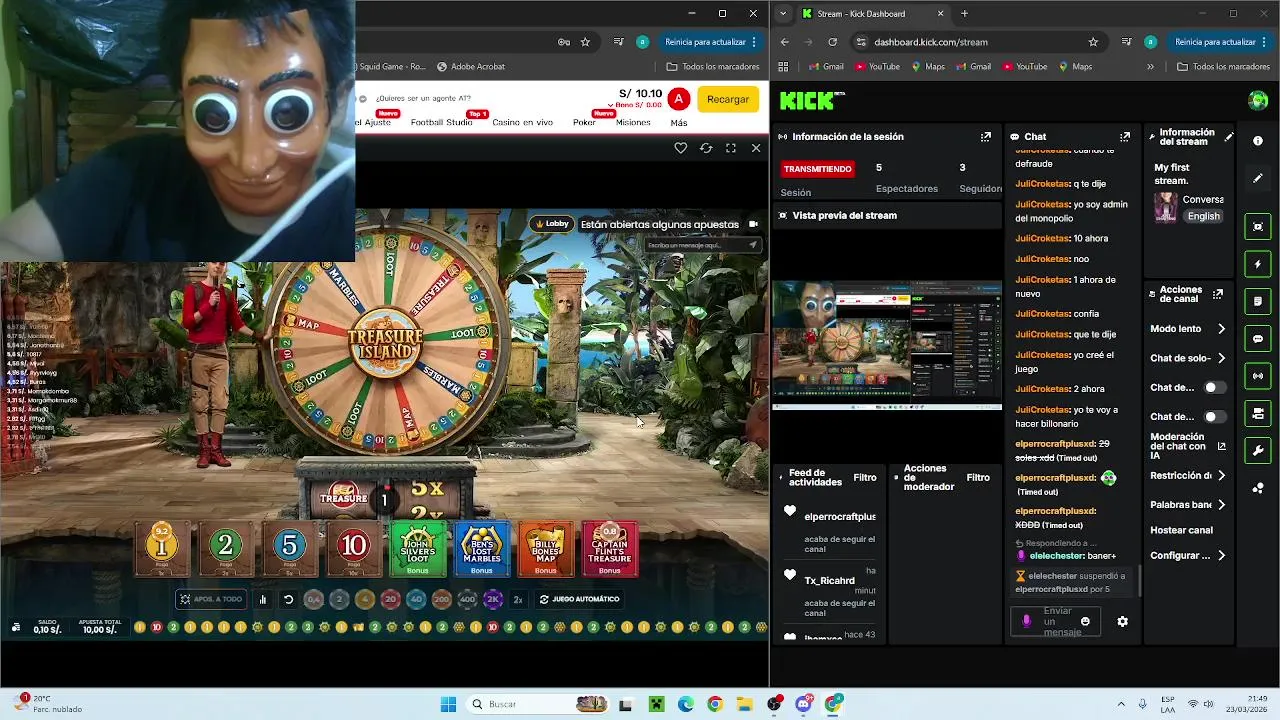
Task: Open the Más menu
Action: point(679,123)
